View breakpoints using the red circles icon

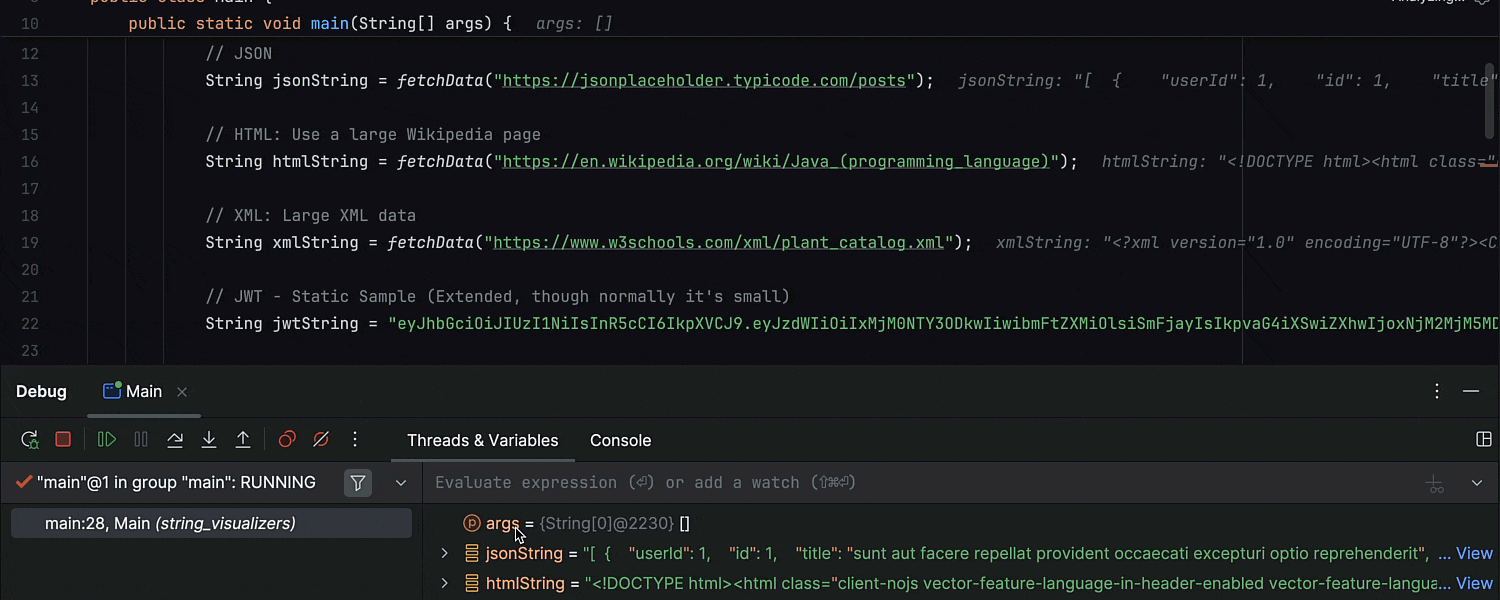tap(287, 440)
